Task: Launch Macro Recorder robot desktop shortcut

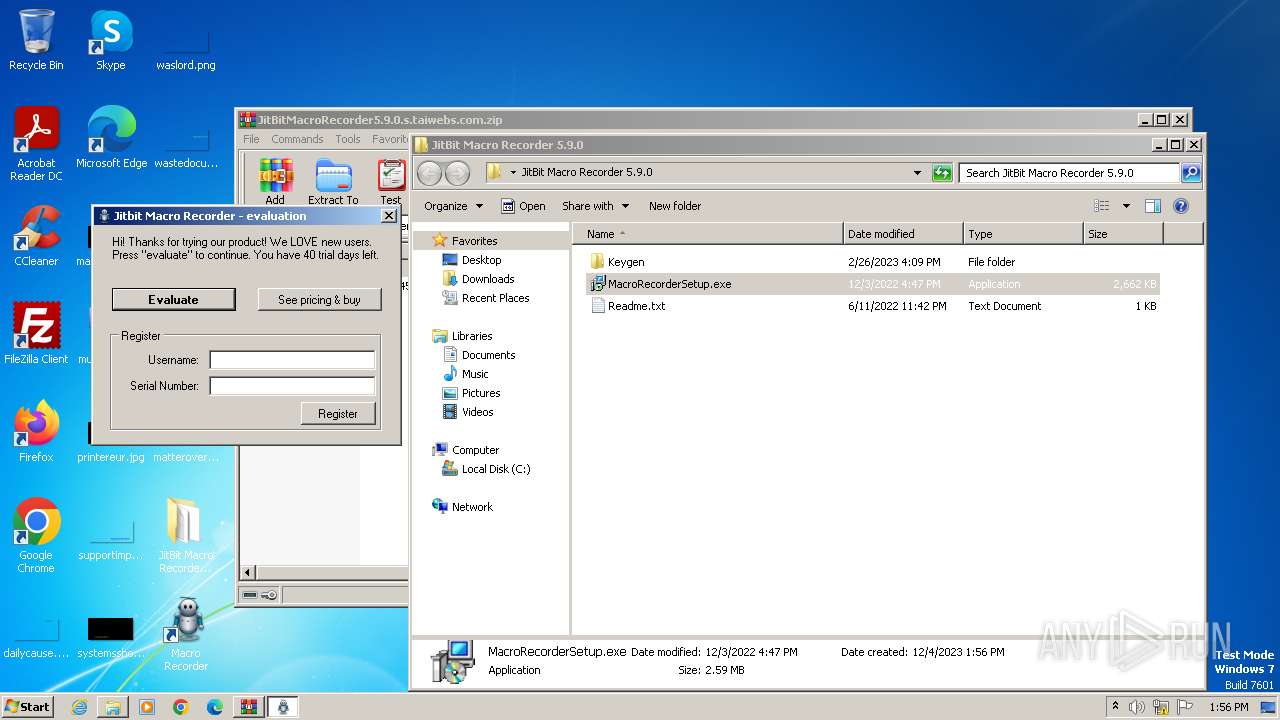Action: coord(185,634)
